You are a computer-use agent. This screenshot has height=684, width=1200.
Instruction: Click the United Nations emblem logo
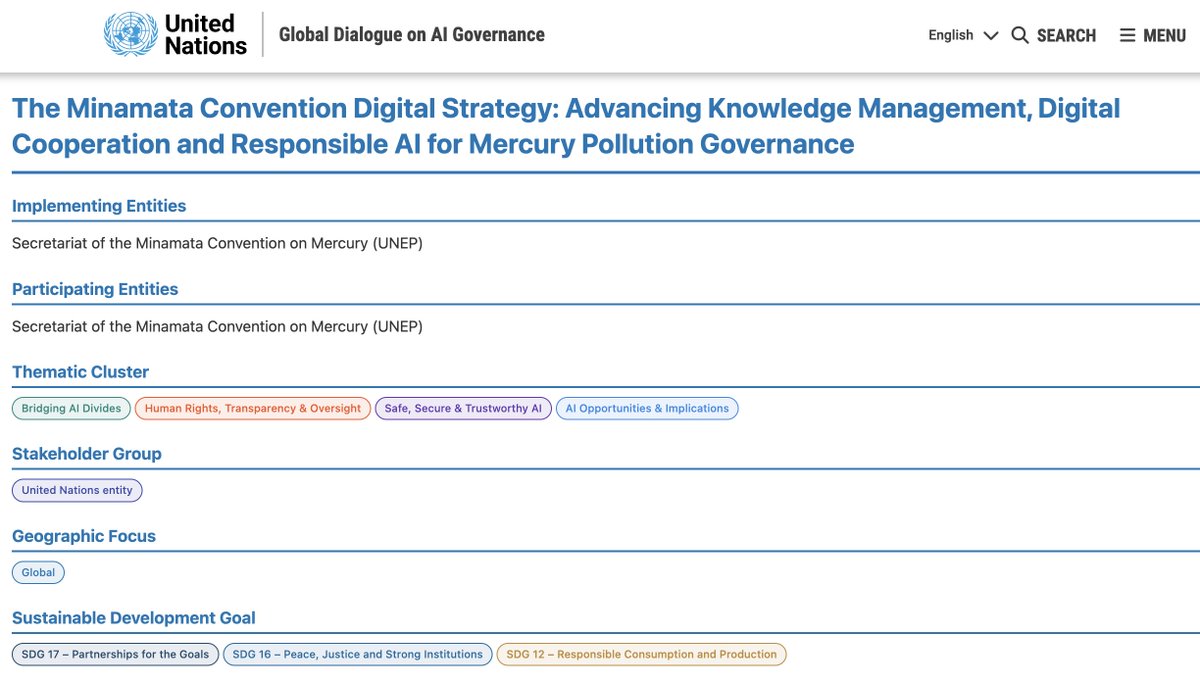coord(130,35)
